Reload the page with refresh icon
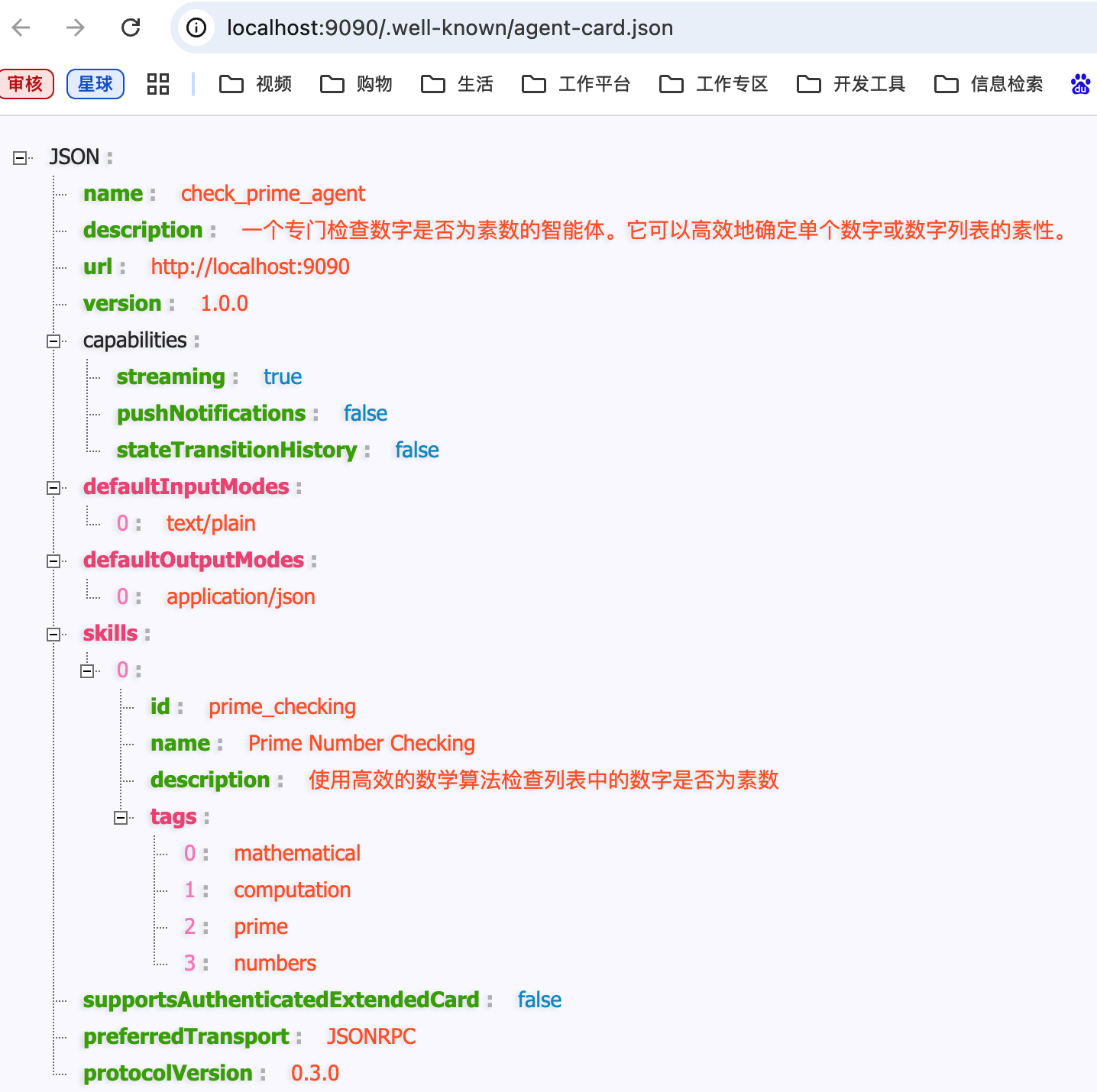The image size is (1097, 1092). pyautogui.click(x=131, y=28)
